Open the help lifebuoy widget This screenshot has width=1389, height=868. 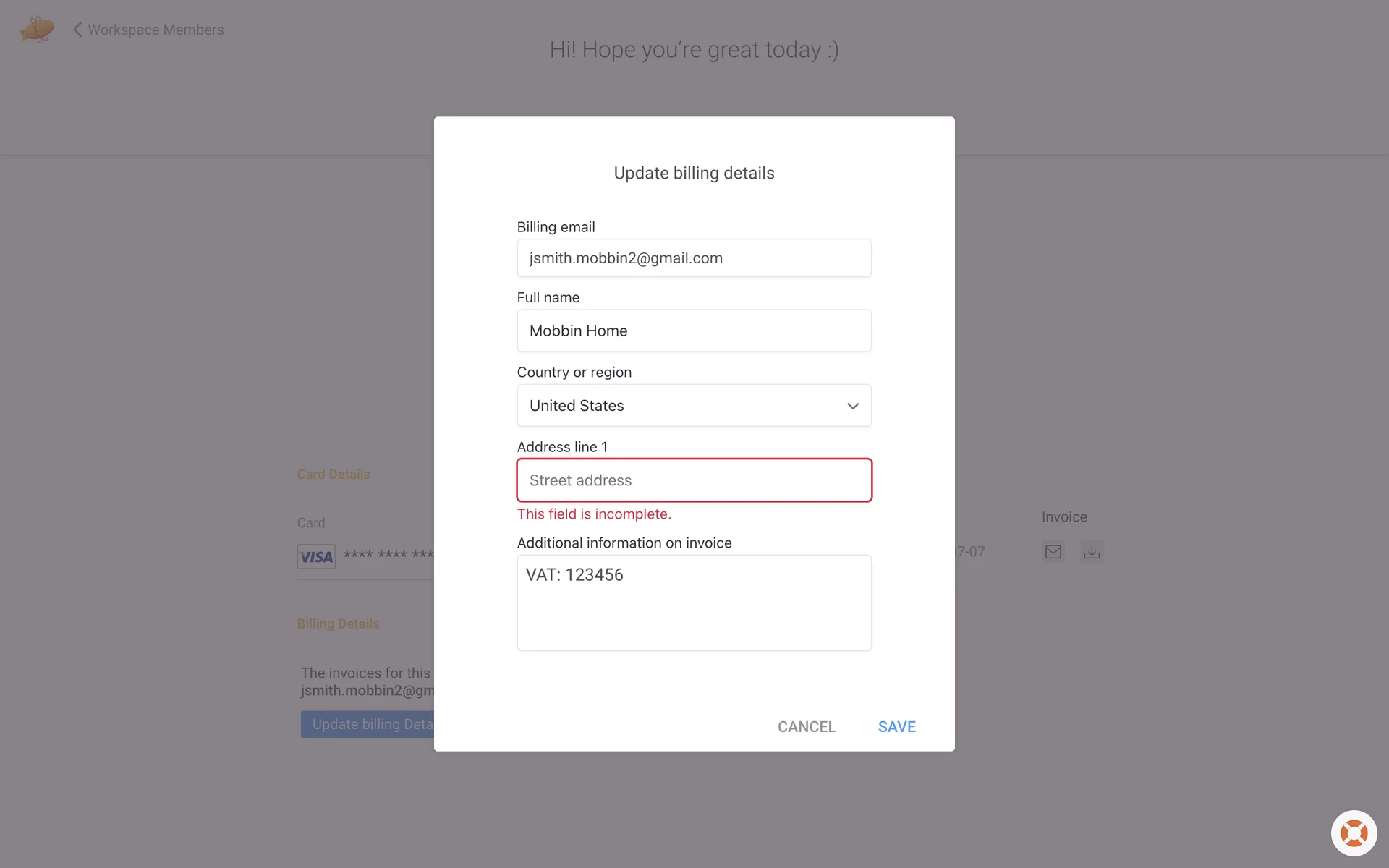[1354, 833]
